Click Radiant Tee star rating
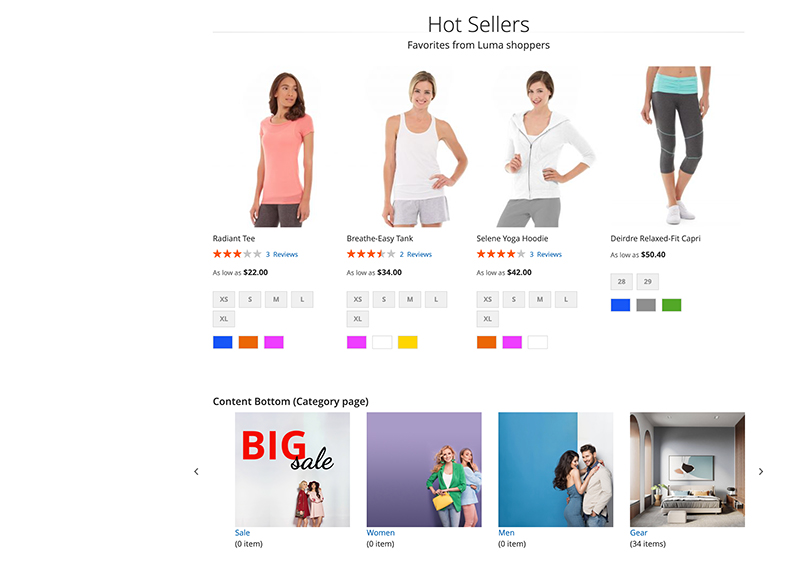Image resolution: width=800 pixels, height=566 pixels. coord(237,254)
